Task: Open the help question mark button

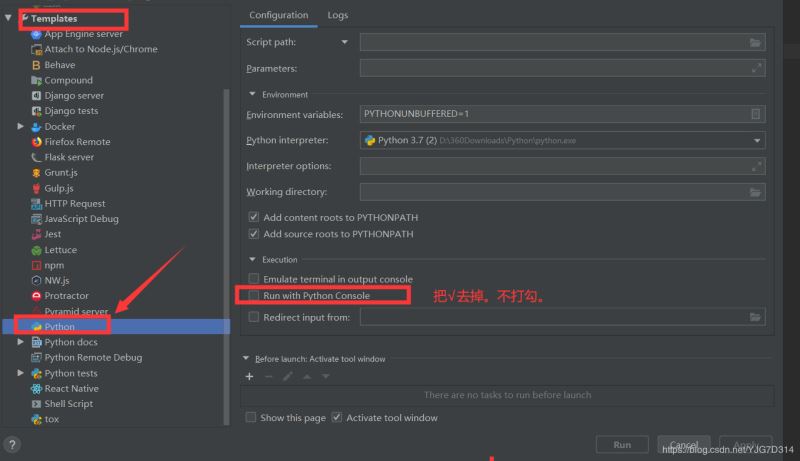Action: (x=12, y=444)
